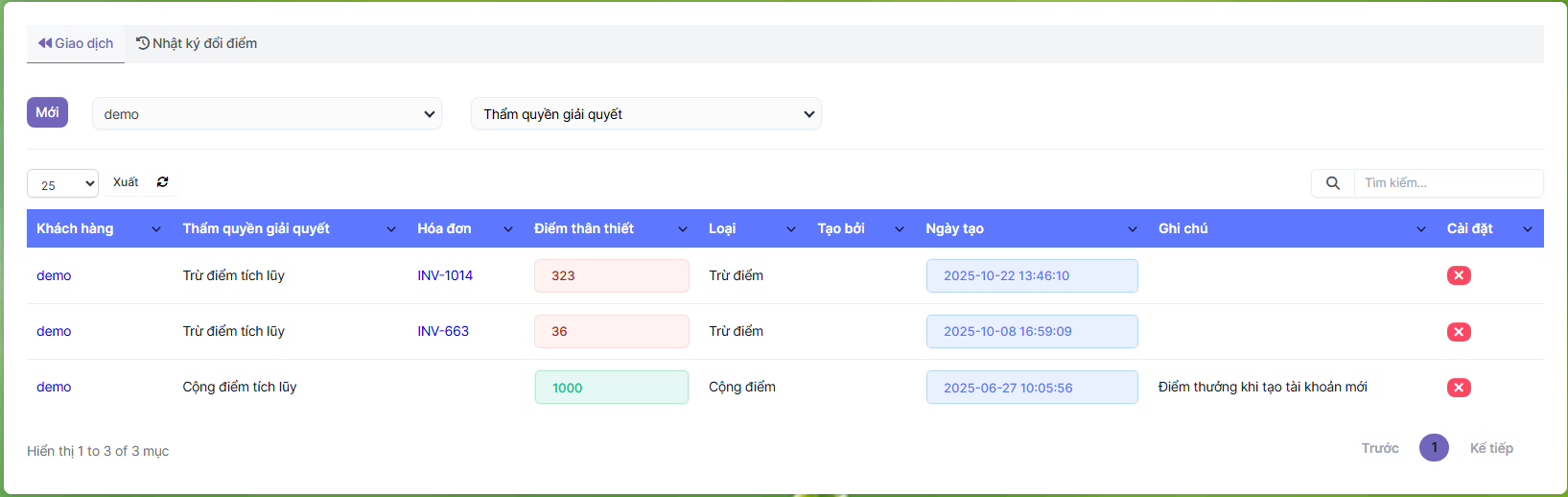Click the search magnifier icon
The image size is (1568, 497).
(x=1332, y=183)
